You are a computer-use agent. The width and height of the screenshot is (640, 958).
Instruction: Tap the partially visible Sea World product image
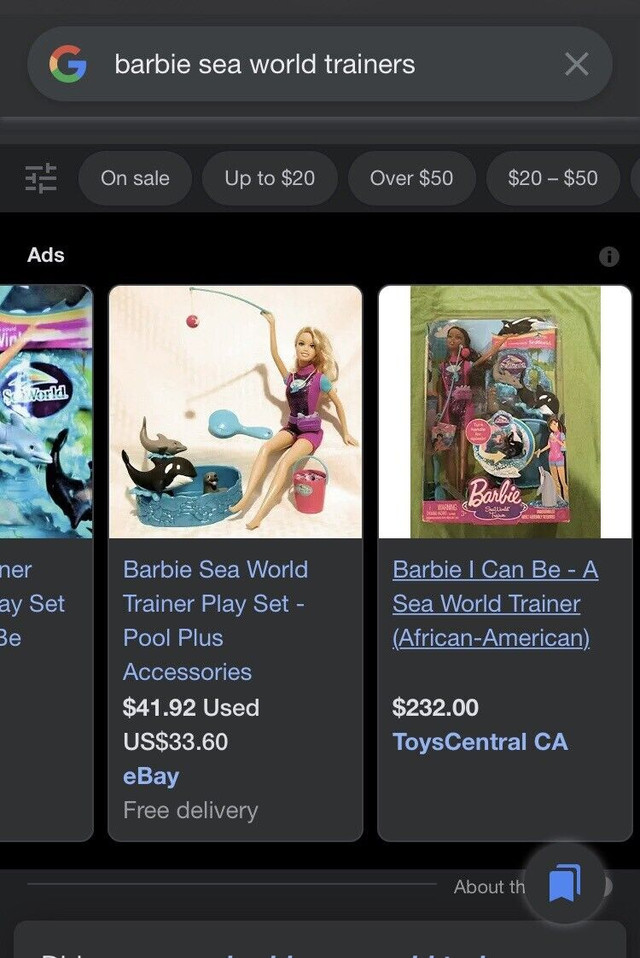click(46, 412)
